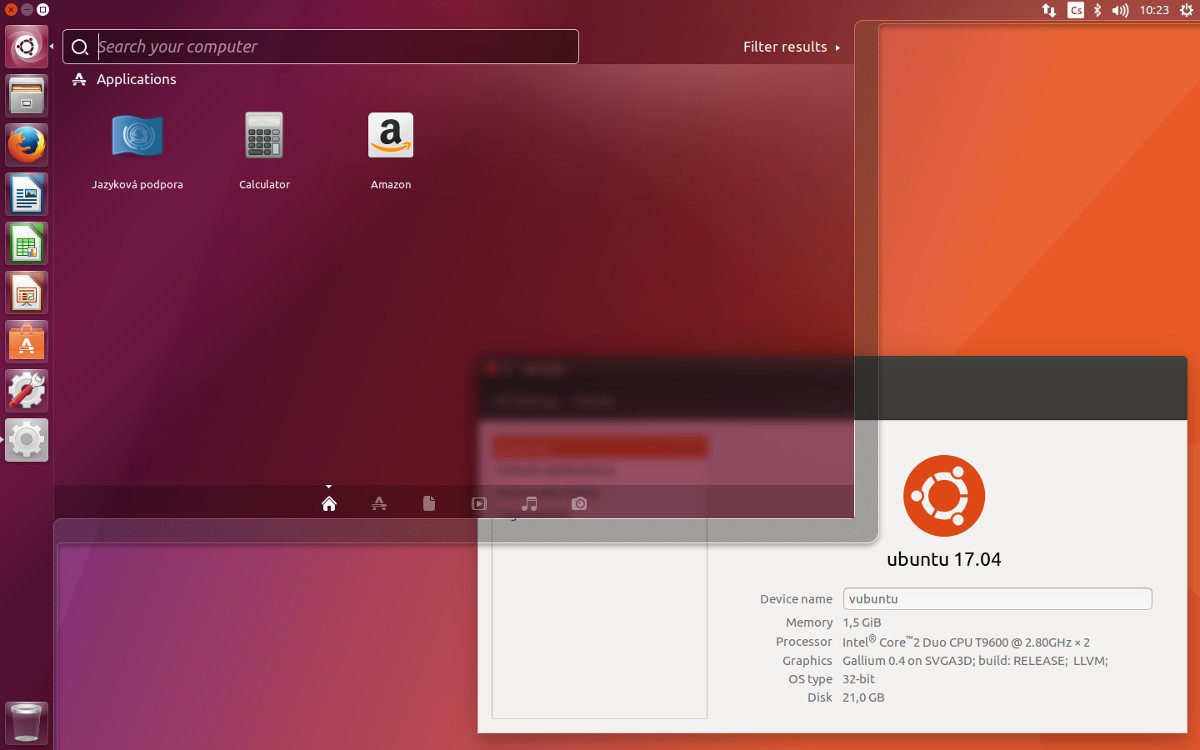Open LibreOffice Calc from launcher
The height and width of the screenshot is (750, 1200).
click(27, 242)
